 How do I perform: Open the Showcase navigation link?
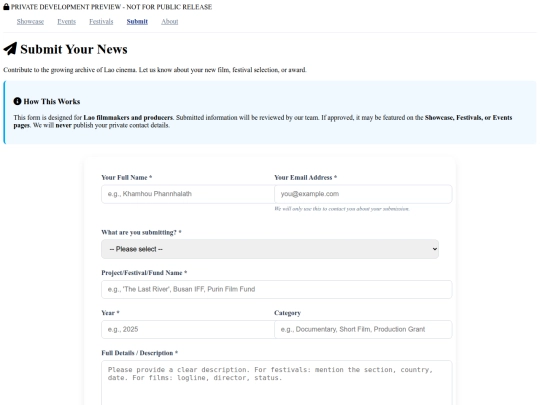(30, 21)
